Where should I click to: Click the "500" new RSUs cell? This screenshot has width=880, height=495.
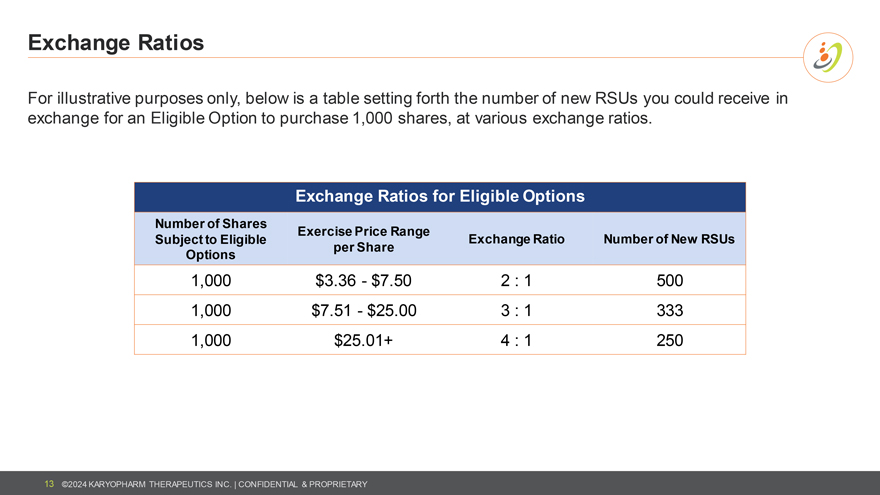tap(670, 280)
